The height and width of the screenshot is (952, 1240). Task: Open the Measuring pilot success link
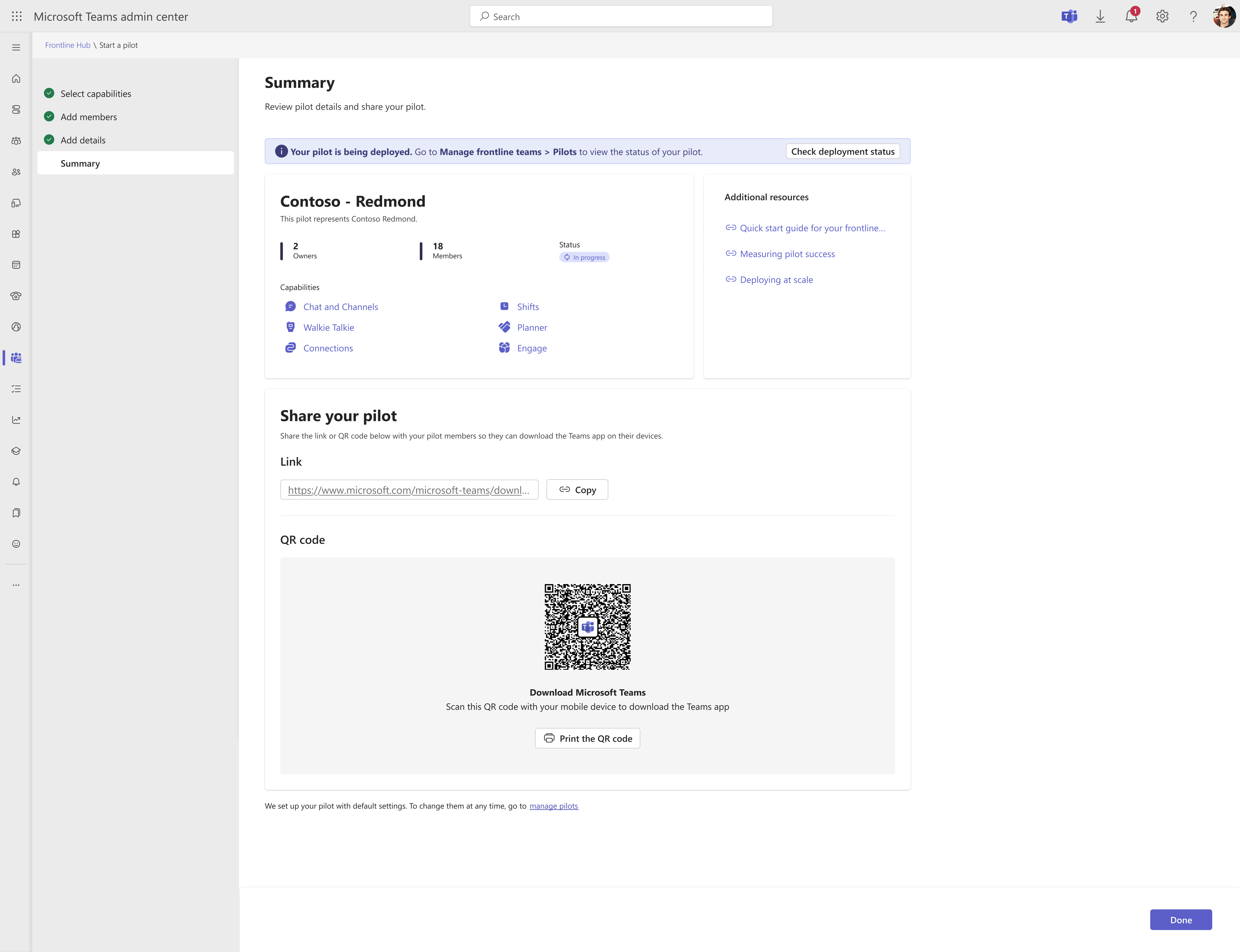pyautogui.click(x=787, y=253)
